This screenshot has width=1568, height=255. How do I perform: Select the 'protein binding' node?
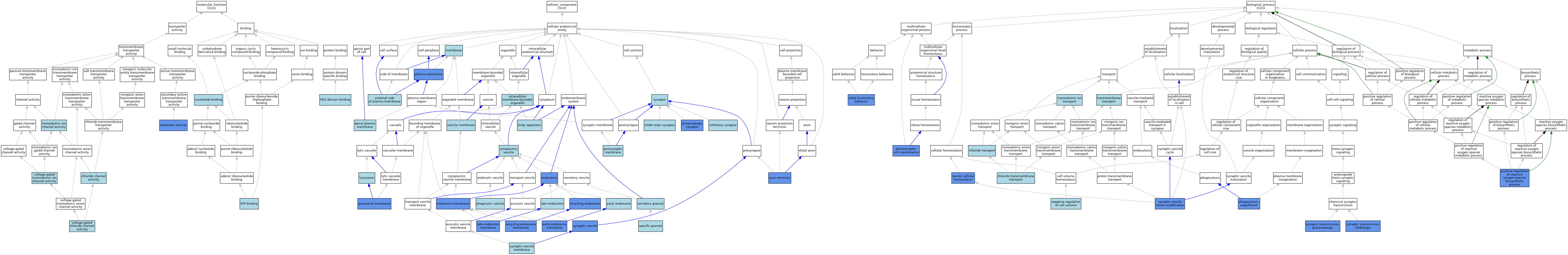coord(335,50)
